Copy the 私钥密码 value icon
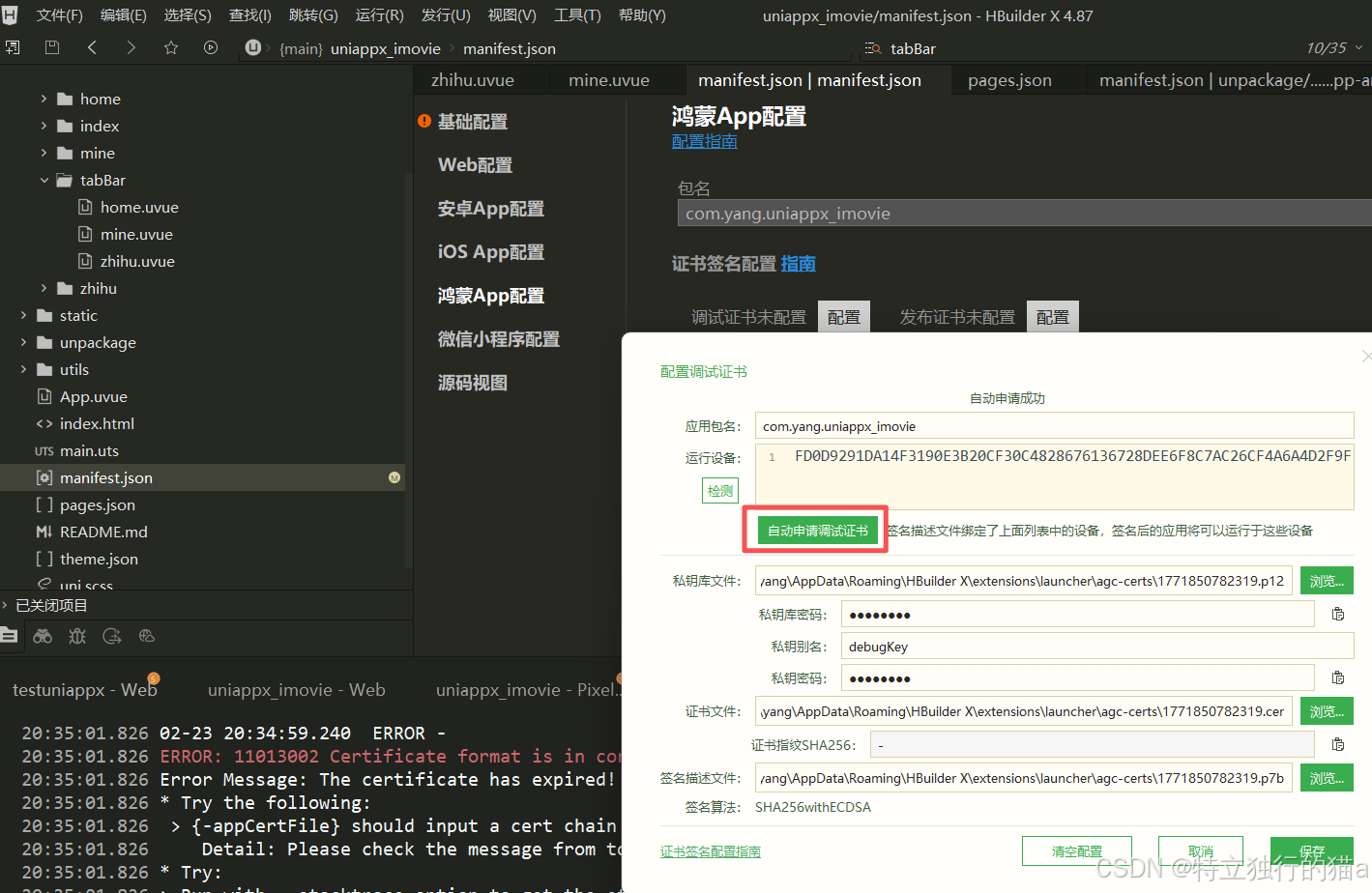This screenshot has height=893, width=1372. click(x=1338, y=677)
